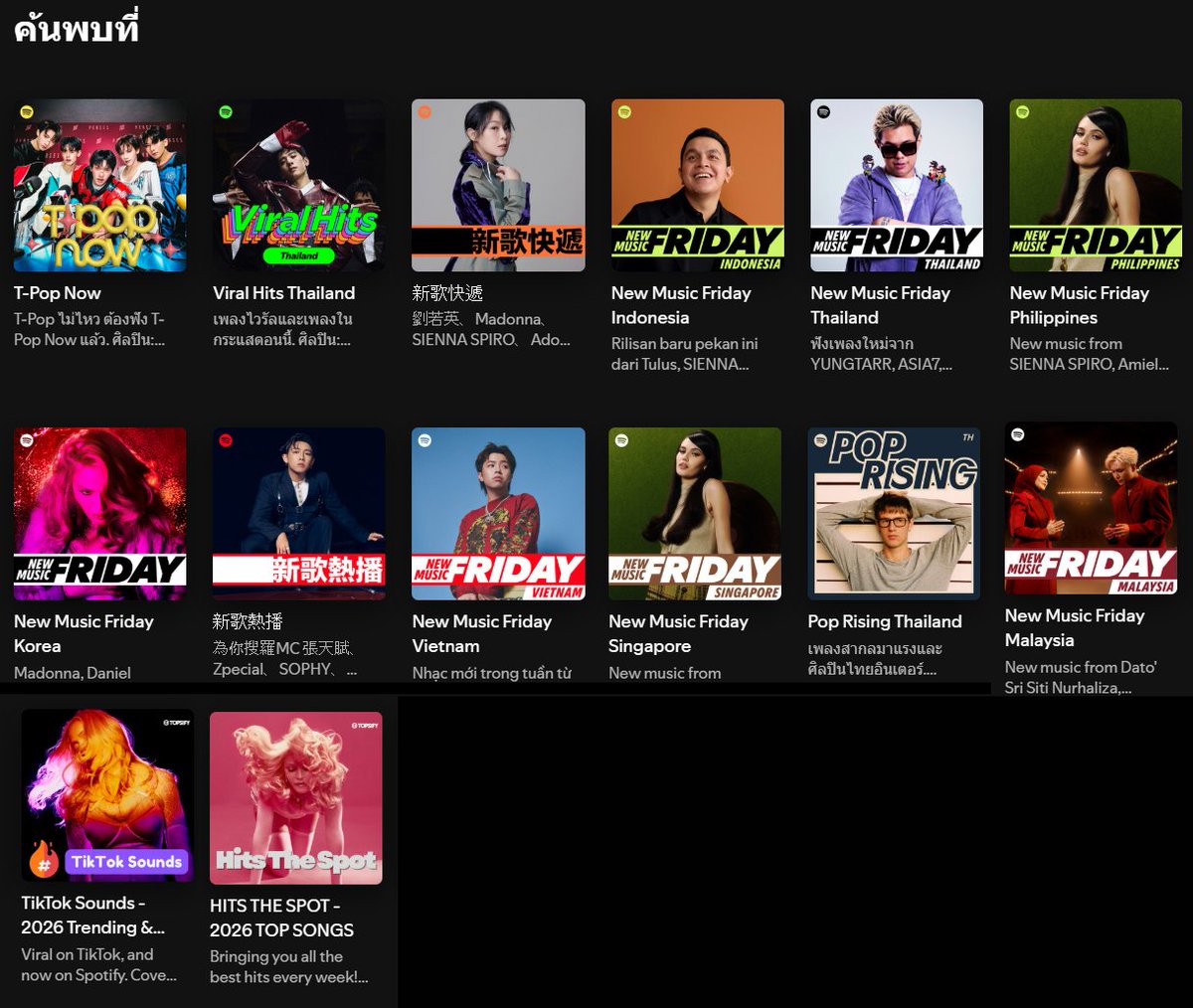1193x1008 pixels.
Task: Click description 'Madonna, Daniel' under Korea
Action: tap(73, 673)
